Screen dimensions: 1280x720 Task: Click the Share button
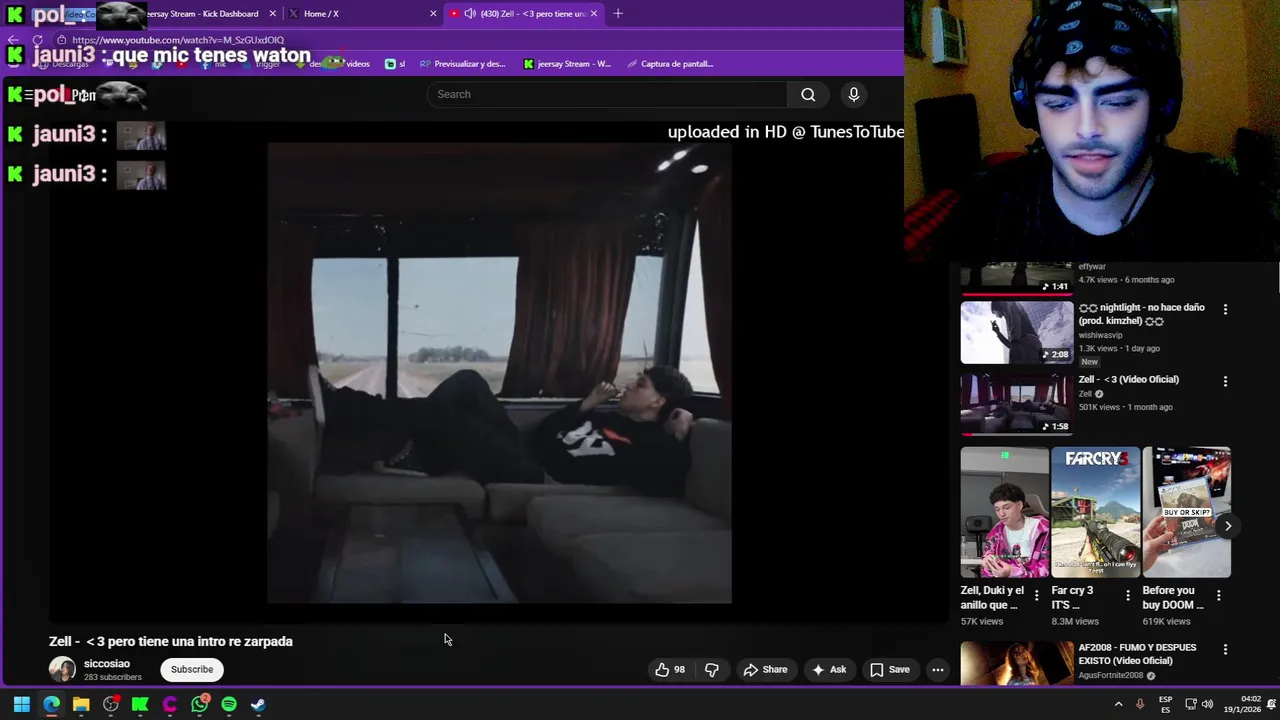(x=765, y=670)
